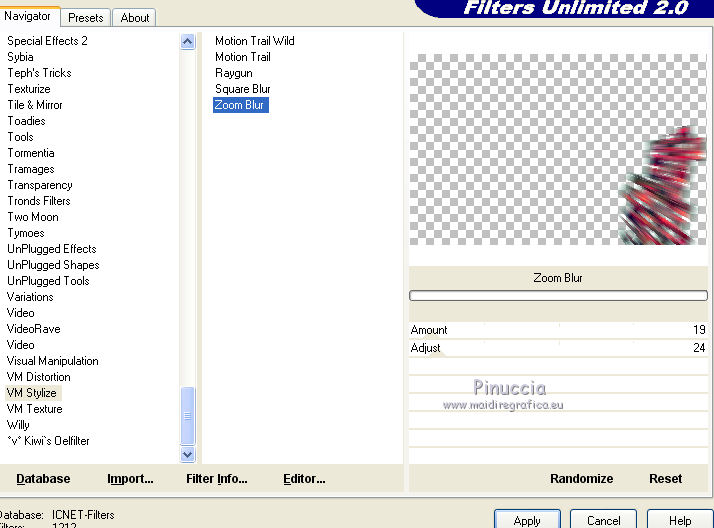Select the Tramages category
This screenshot has width=714, height=528.
pyautogui.click(x=31, y=169)
